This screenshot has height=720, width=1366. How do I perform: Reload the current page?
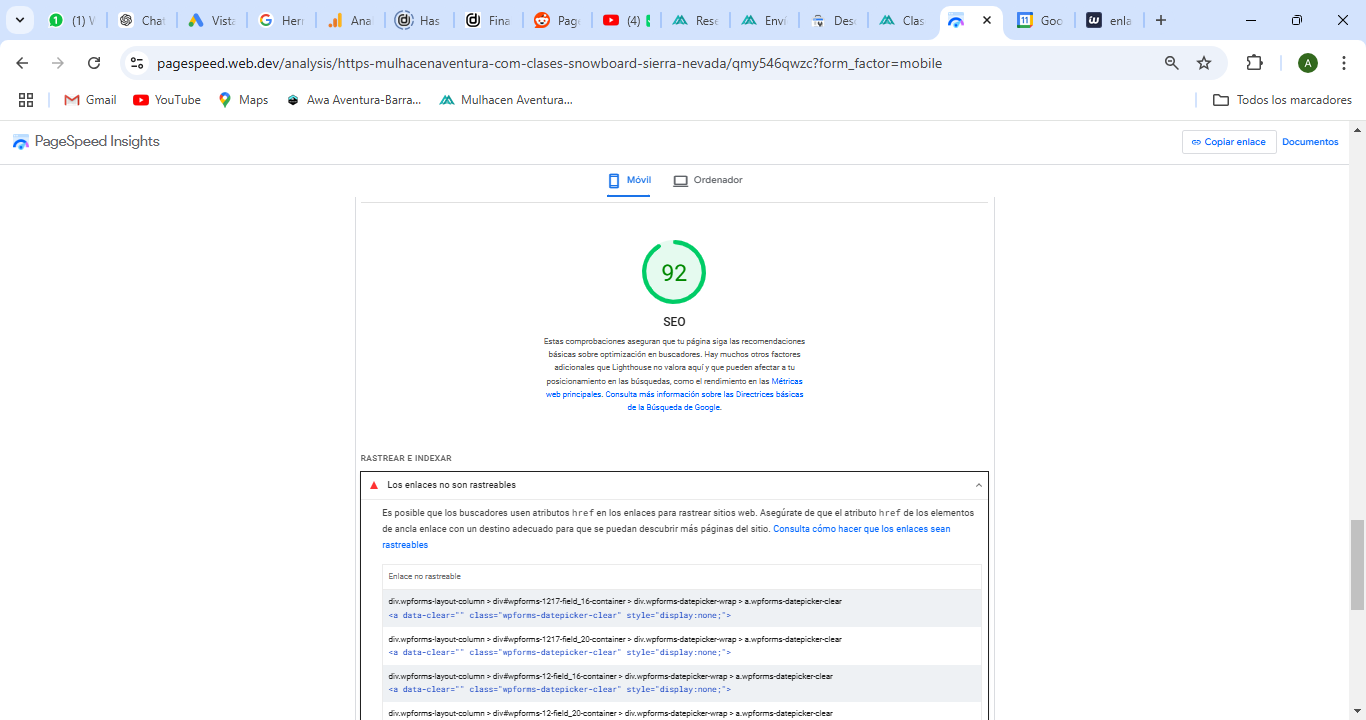tap(94, 63)
